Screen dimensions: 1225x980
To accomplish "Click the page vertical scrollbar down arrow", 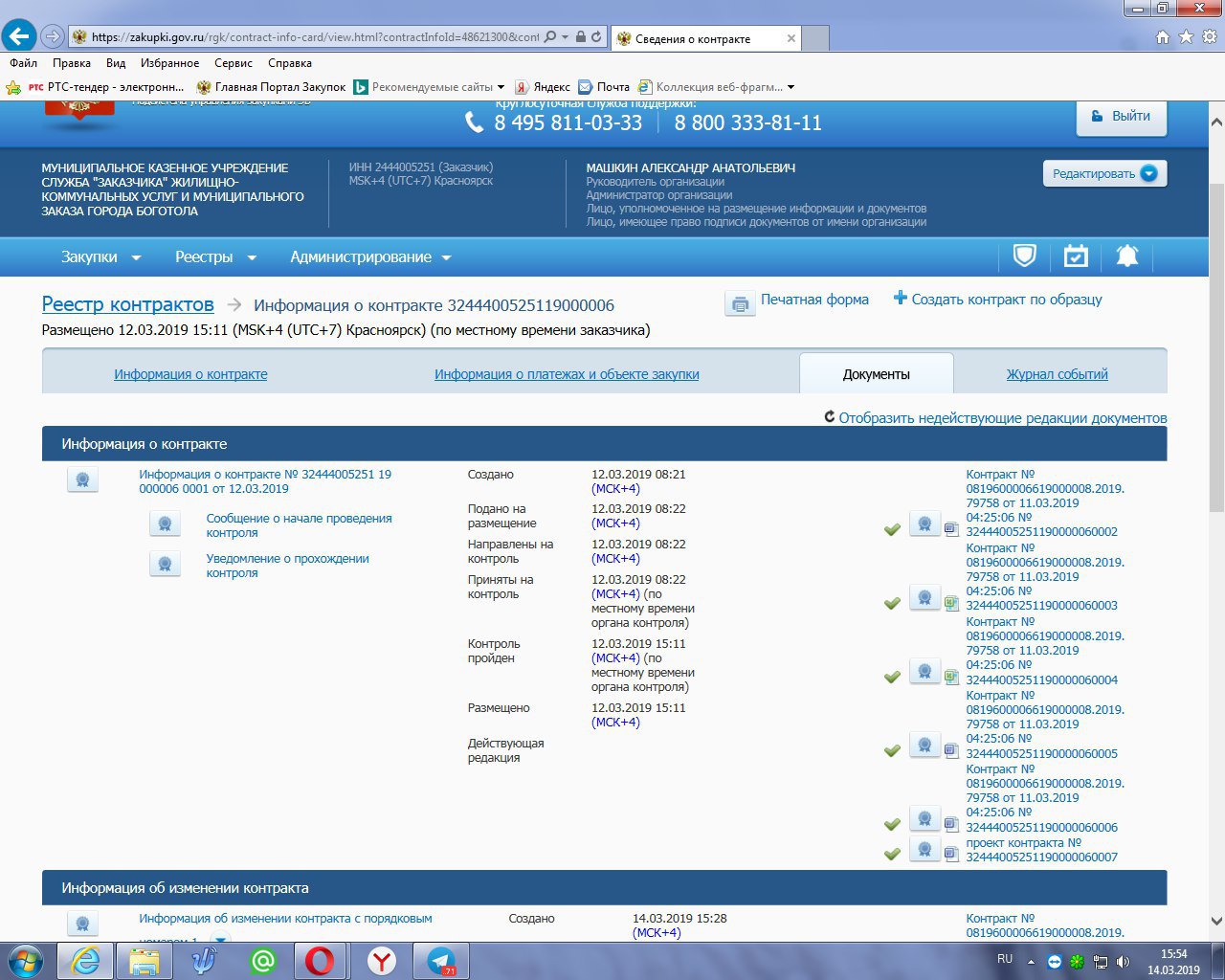I will 1216,921.
